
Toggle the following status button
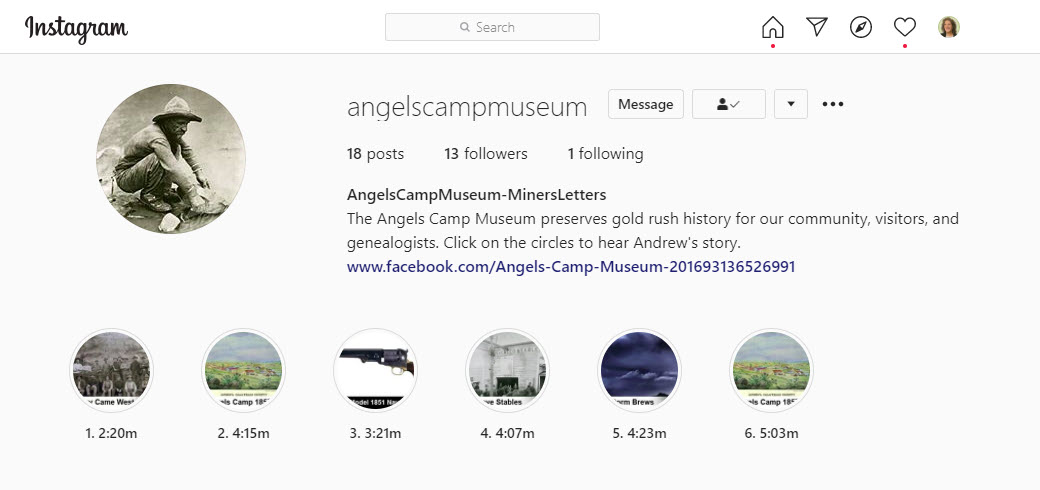click(728, 104)
